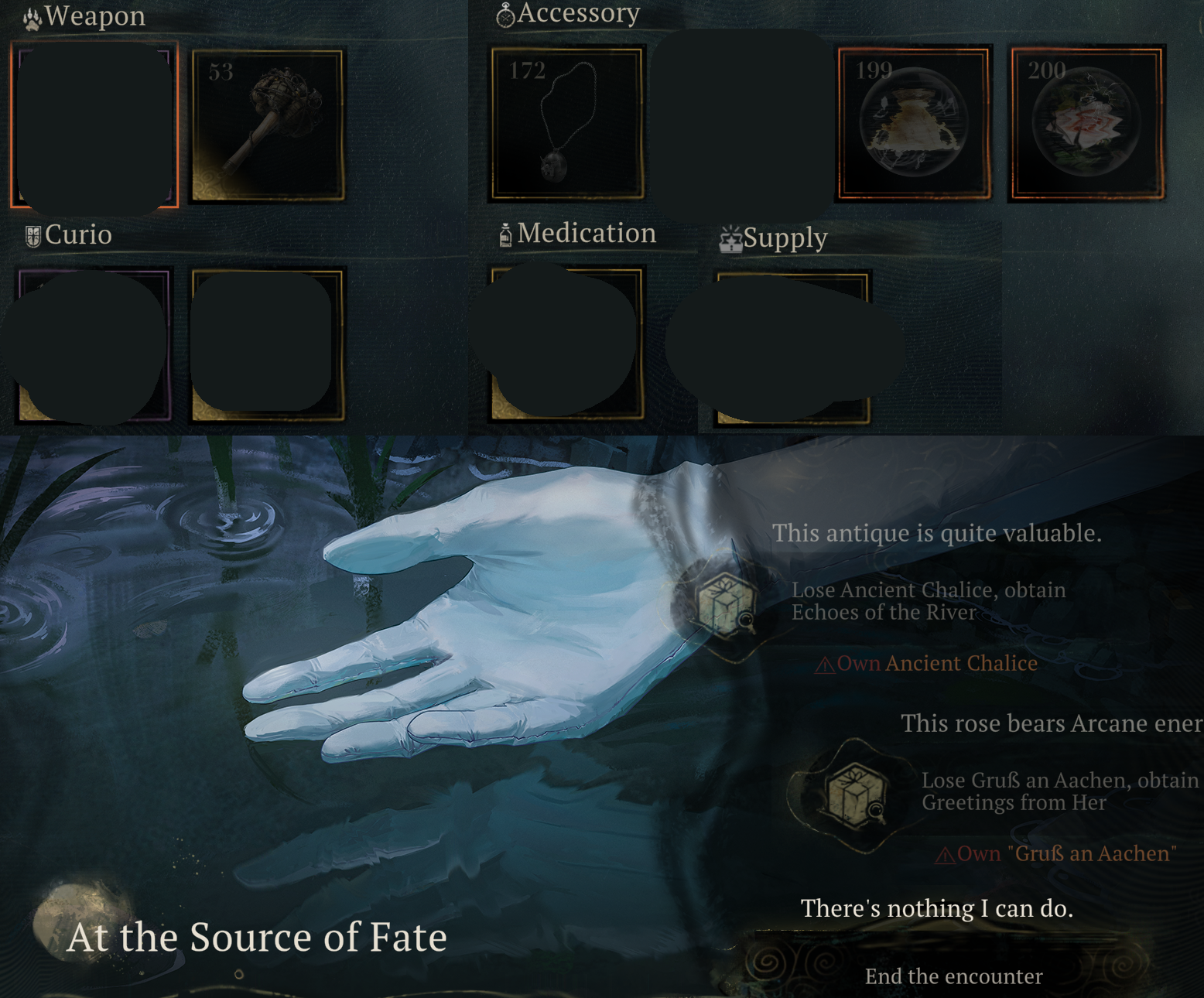This screenshot has height=998, width=1204.
Task: Click the At the Source of Fate title
Action: 257,938
